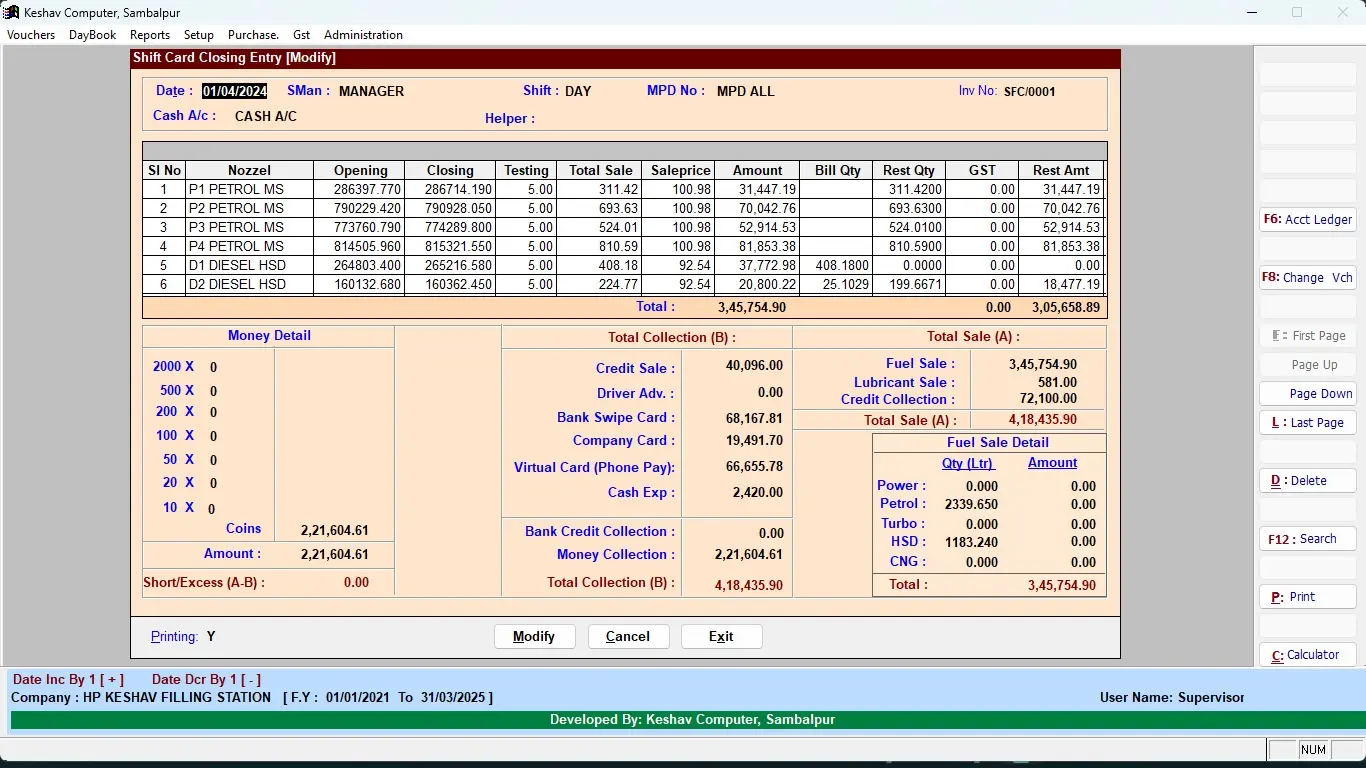The image size is (1366, 768).
Task: Click the Coins value 2,21,604.61
Action: pos(335,530)
